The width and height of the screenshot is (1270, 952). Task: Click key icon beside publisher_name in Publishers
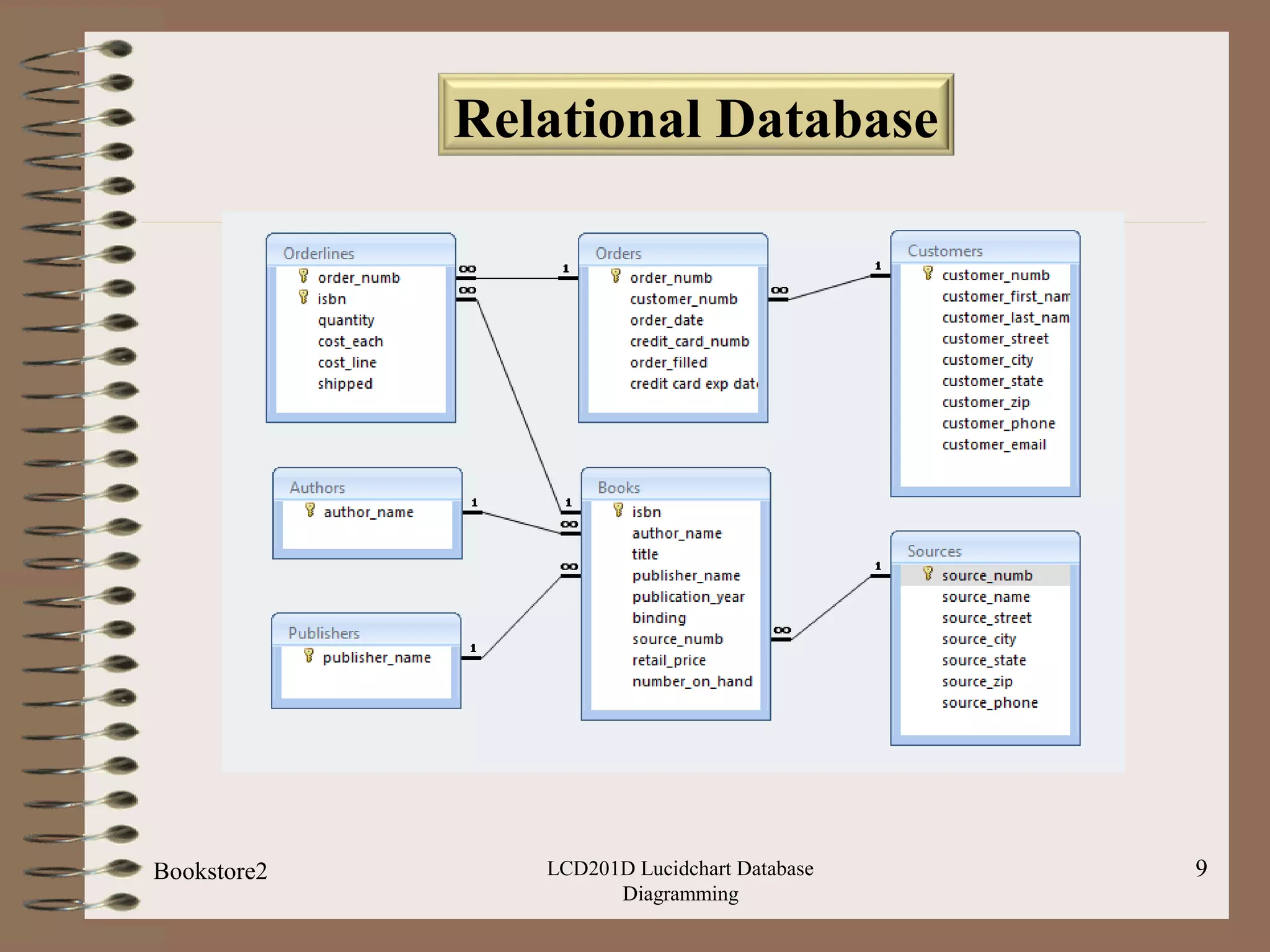click(309, 656)
